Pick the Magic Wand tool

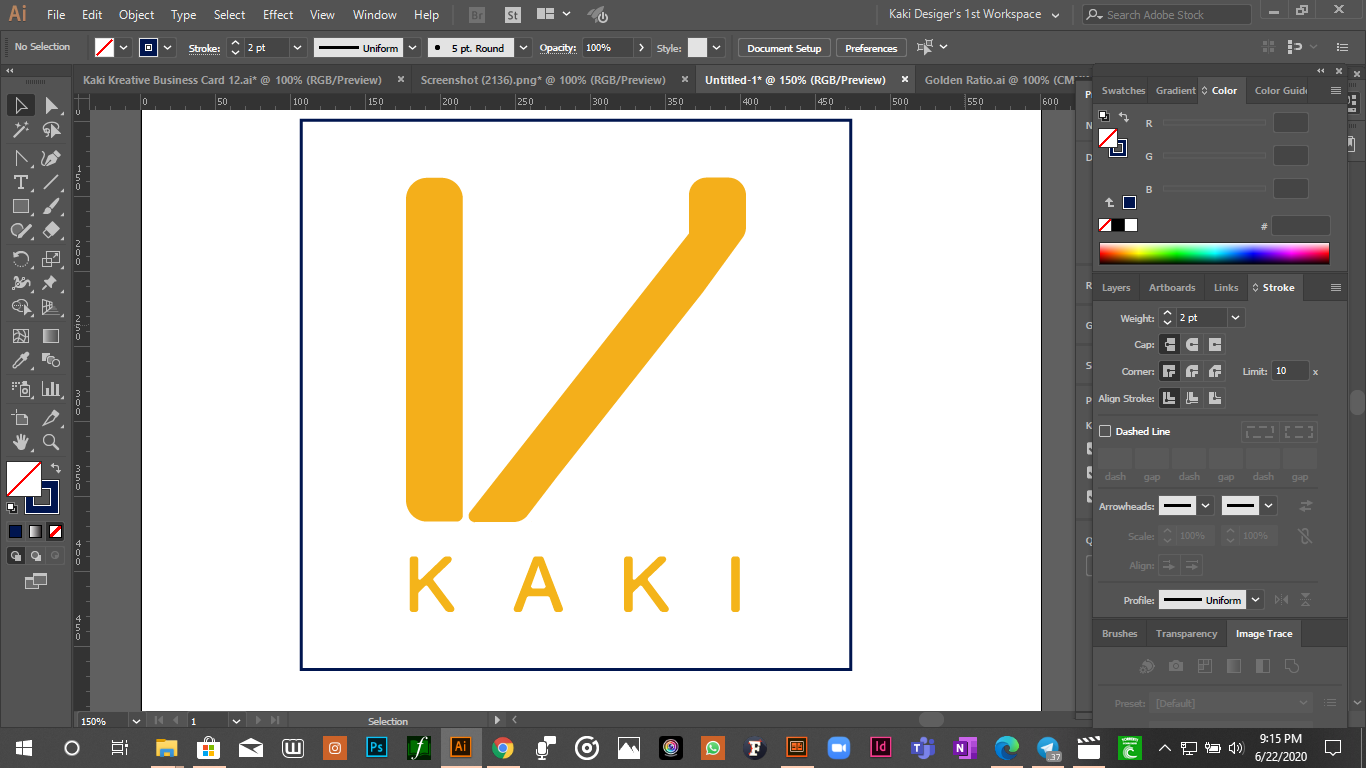[x=20, y=130]
